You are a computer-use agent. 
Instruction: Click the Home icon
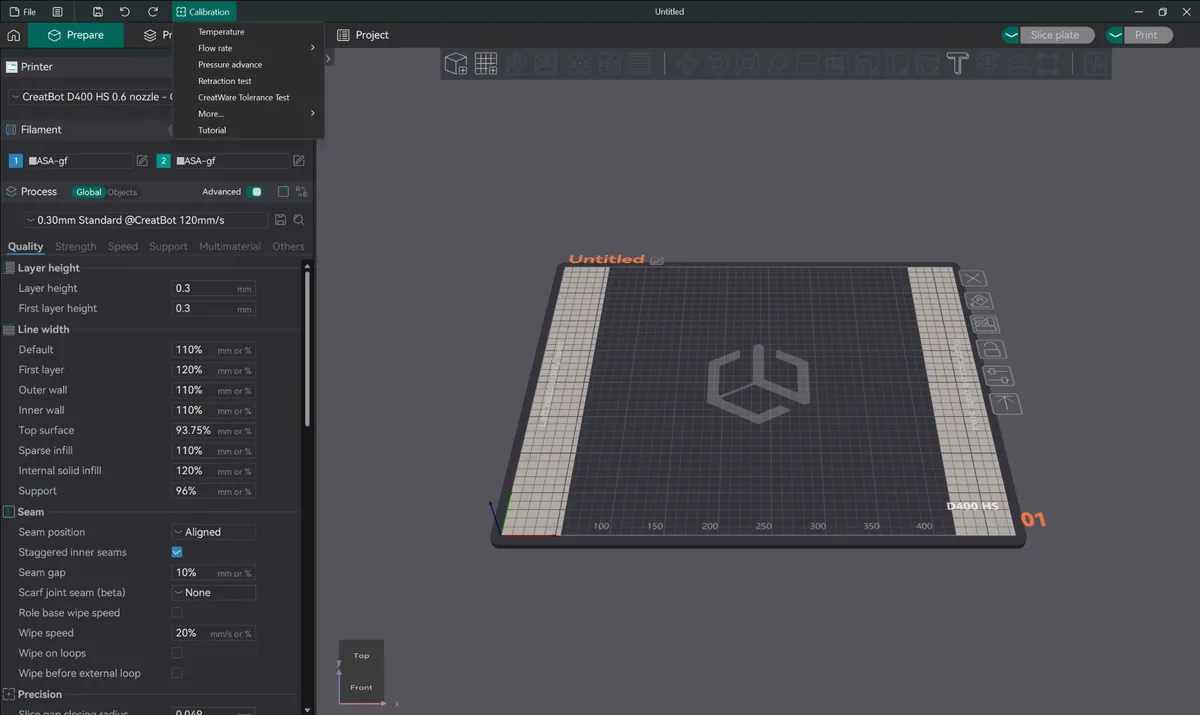click(x=14, y=35)
